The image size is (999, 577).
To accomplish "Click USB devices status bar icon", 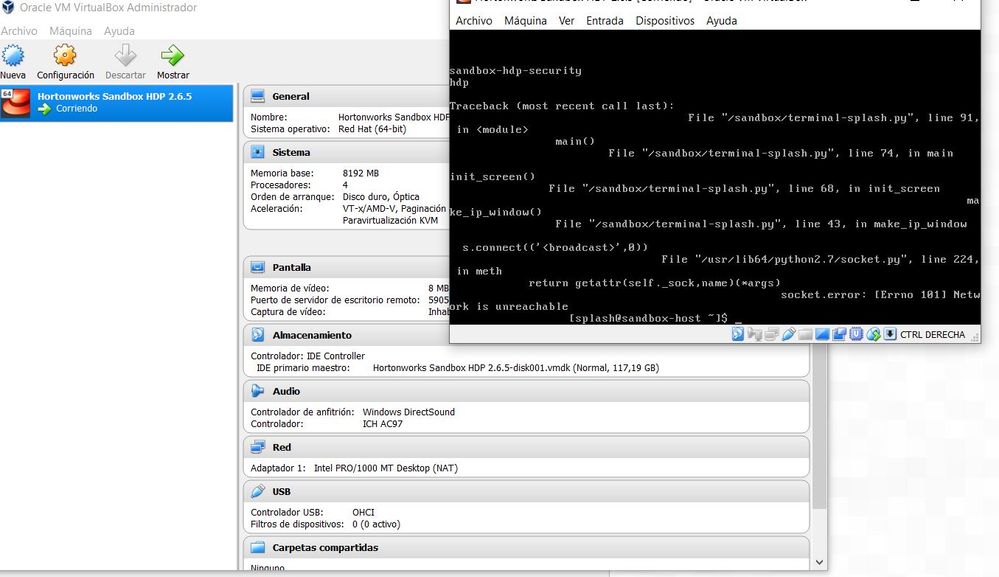I will tap(788, 334).
